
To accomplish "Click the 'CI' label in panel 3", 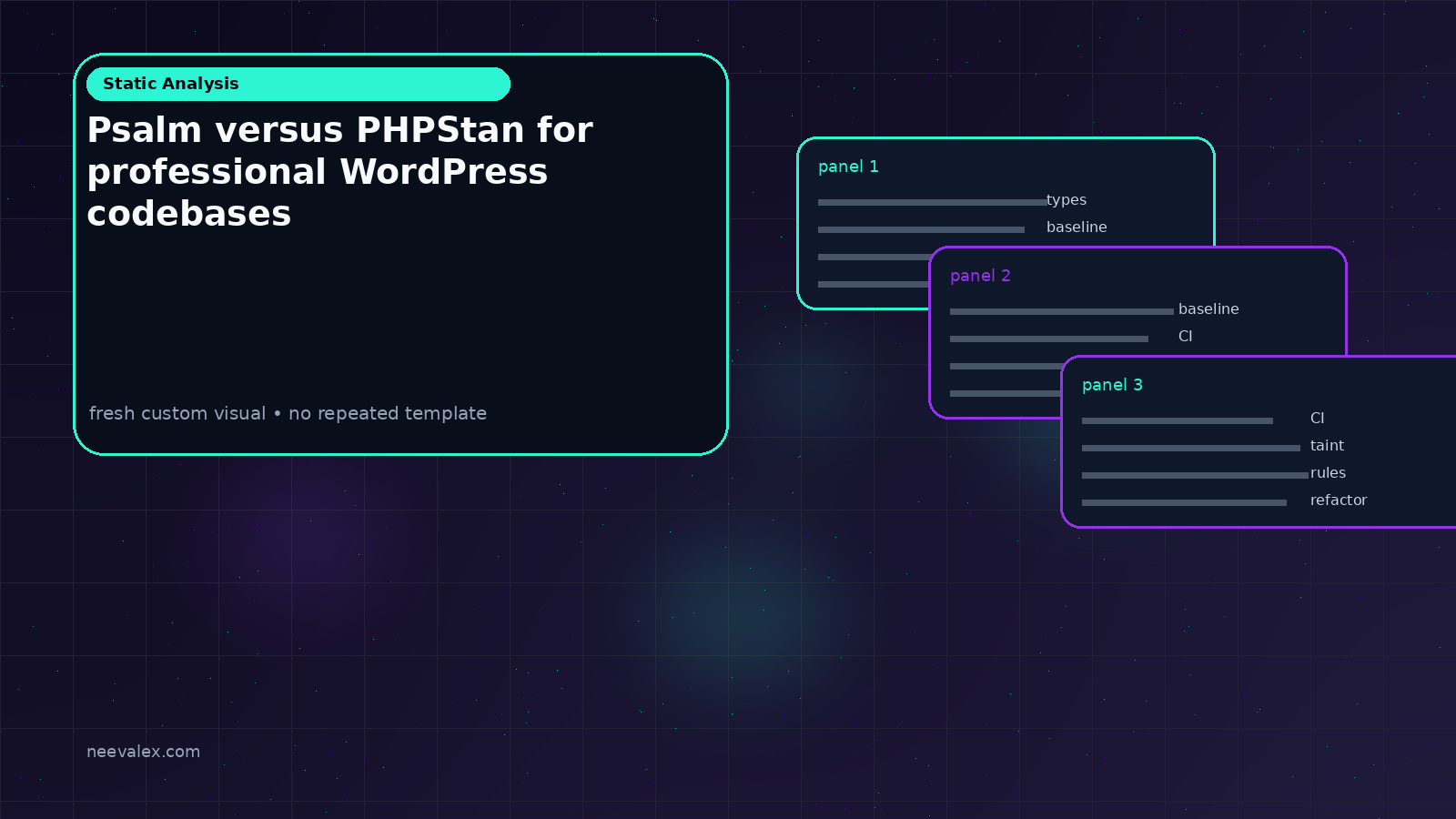I will [1317, 419].
